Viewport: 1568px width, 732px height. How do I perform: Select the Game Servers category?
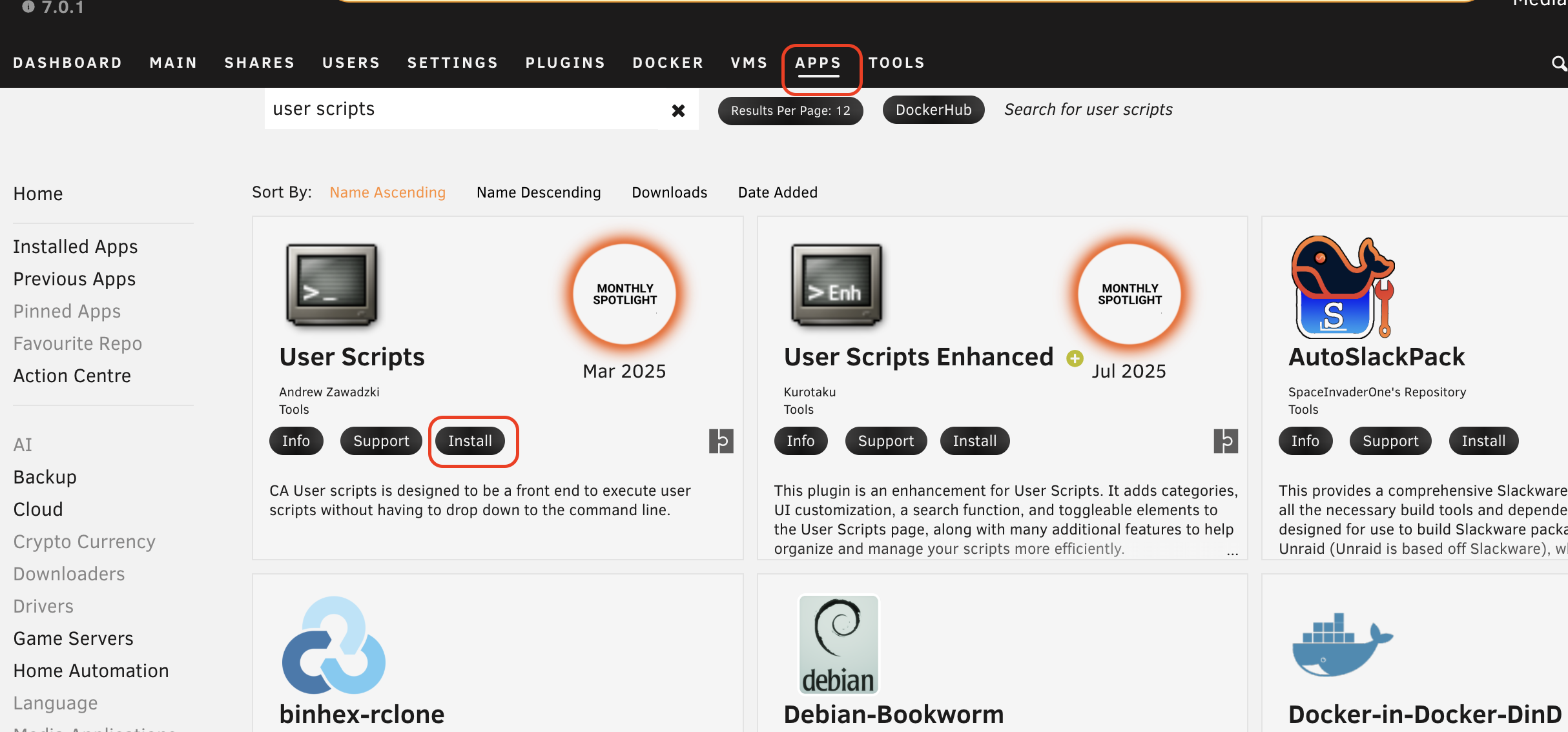click(73, 638)
